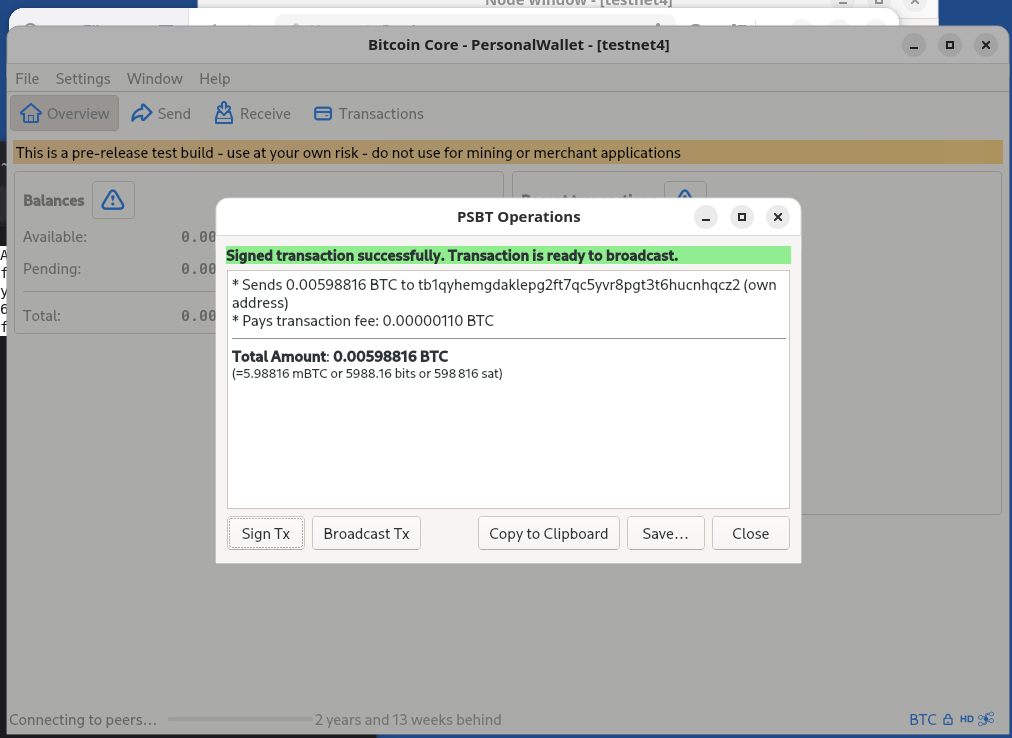Image resolution: width=1012 pixels, height=738 pixels.
Task: Click the Save… button
Action: 665,533
